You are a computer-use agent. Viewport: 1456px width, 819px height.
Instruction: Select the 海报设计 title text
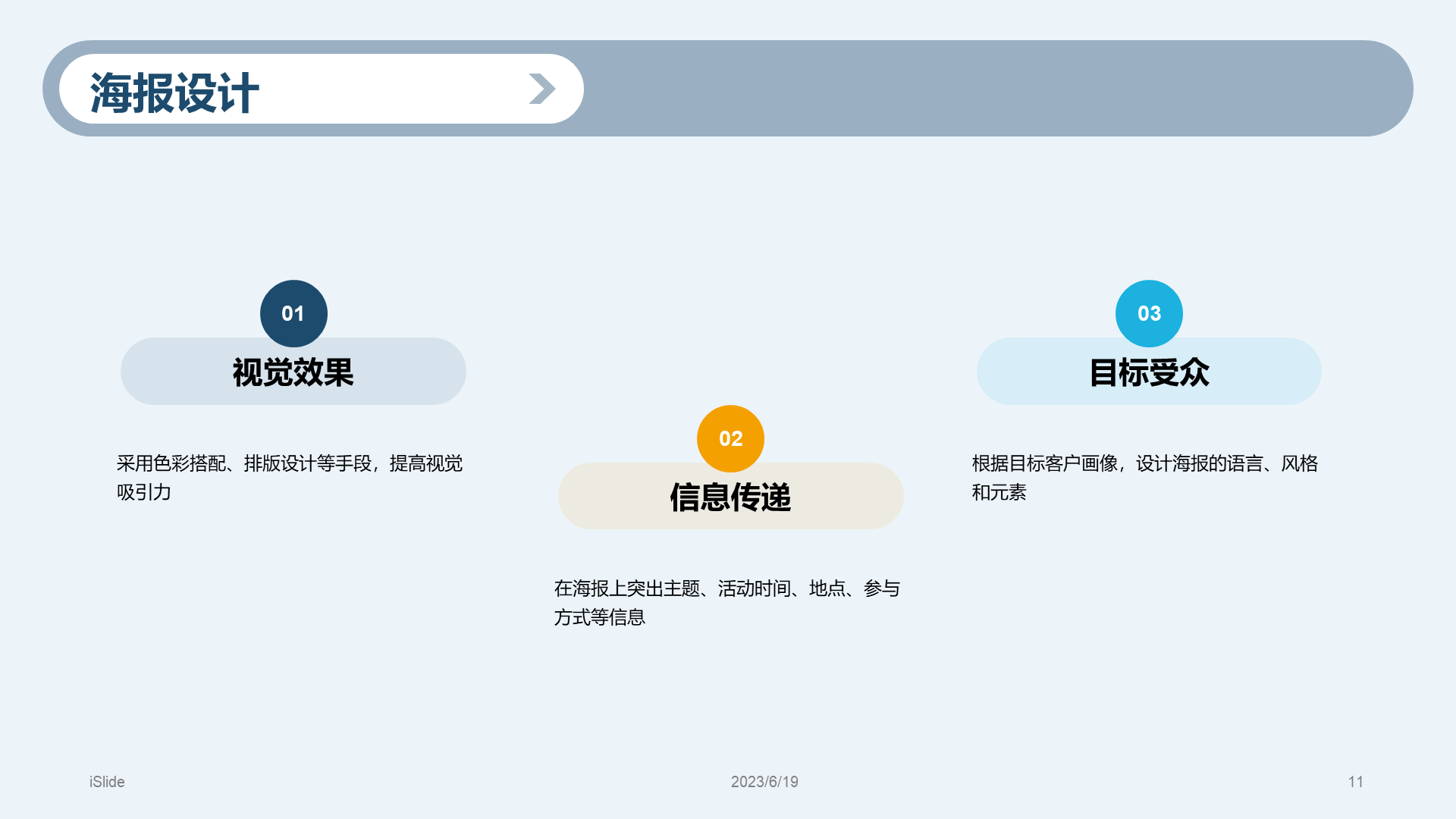(x=174, y=93)
